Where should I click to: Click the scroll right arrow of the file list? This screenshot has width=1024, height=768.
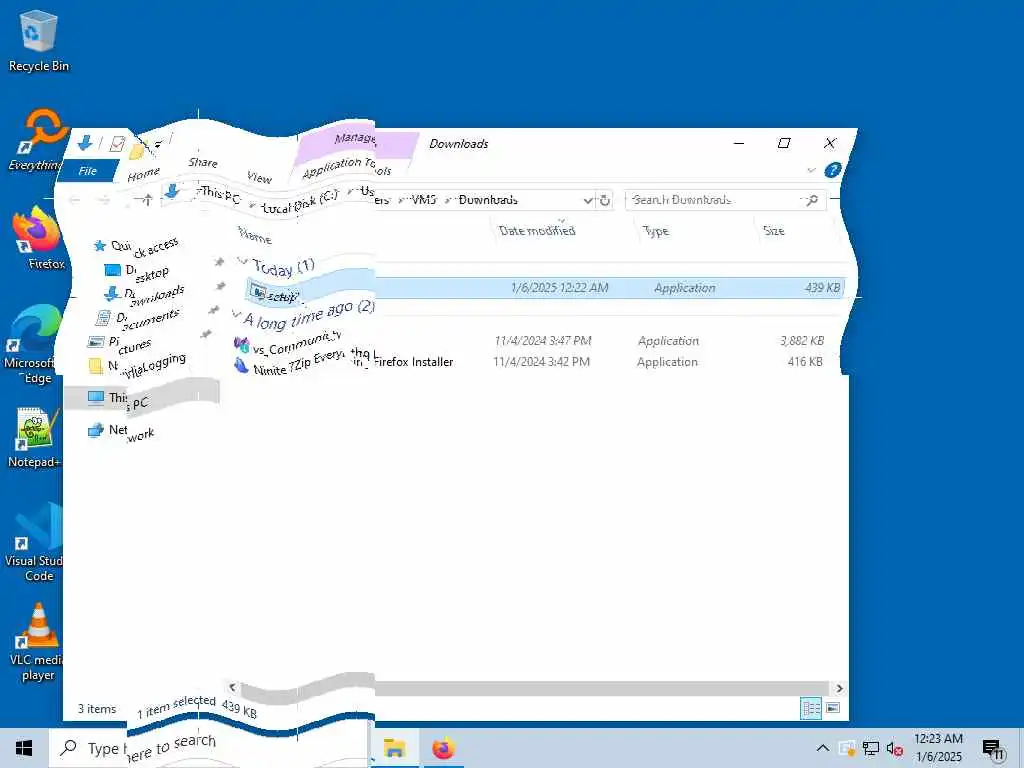(x=839, y=688)
